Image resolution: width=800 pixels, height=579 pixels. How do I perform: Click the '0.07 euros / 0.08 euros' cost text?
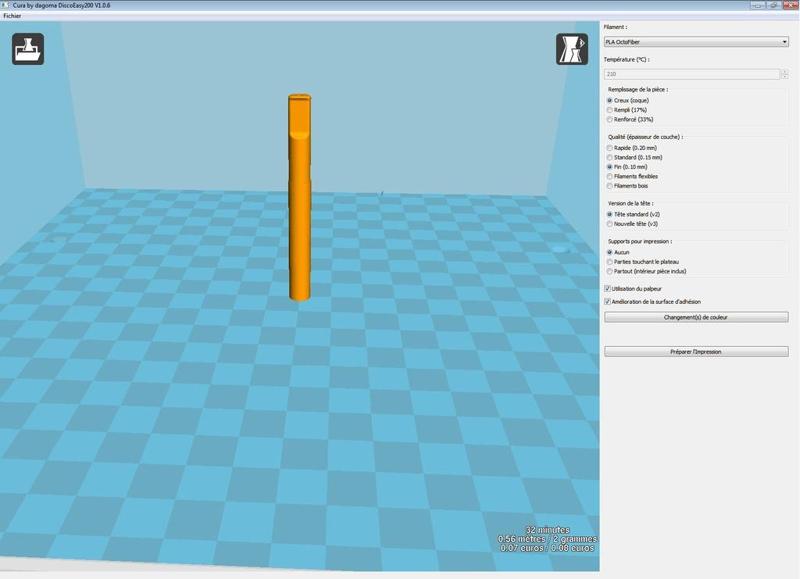[547, 548]
